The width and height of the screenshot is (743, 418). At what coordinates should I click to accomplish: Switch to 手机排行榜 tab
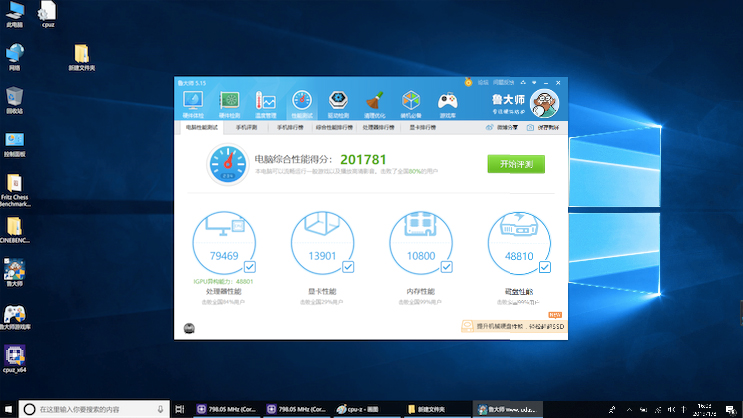coord(290,127)
